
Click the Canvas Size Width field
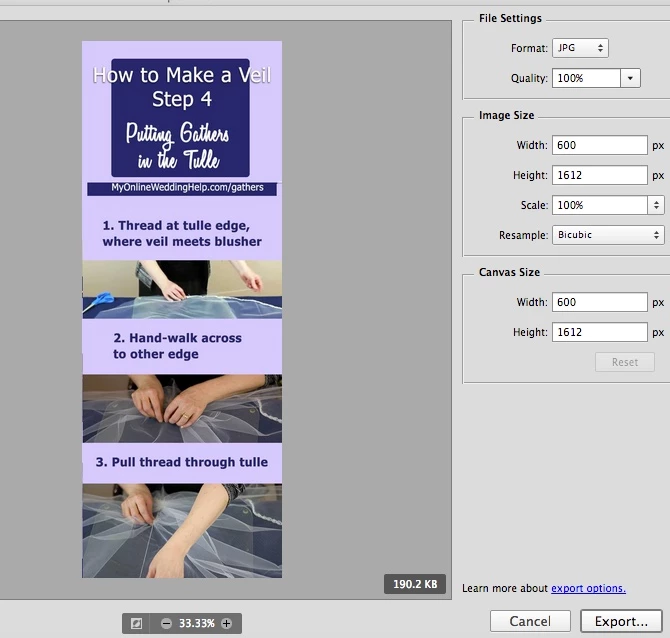599,302
